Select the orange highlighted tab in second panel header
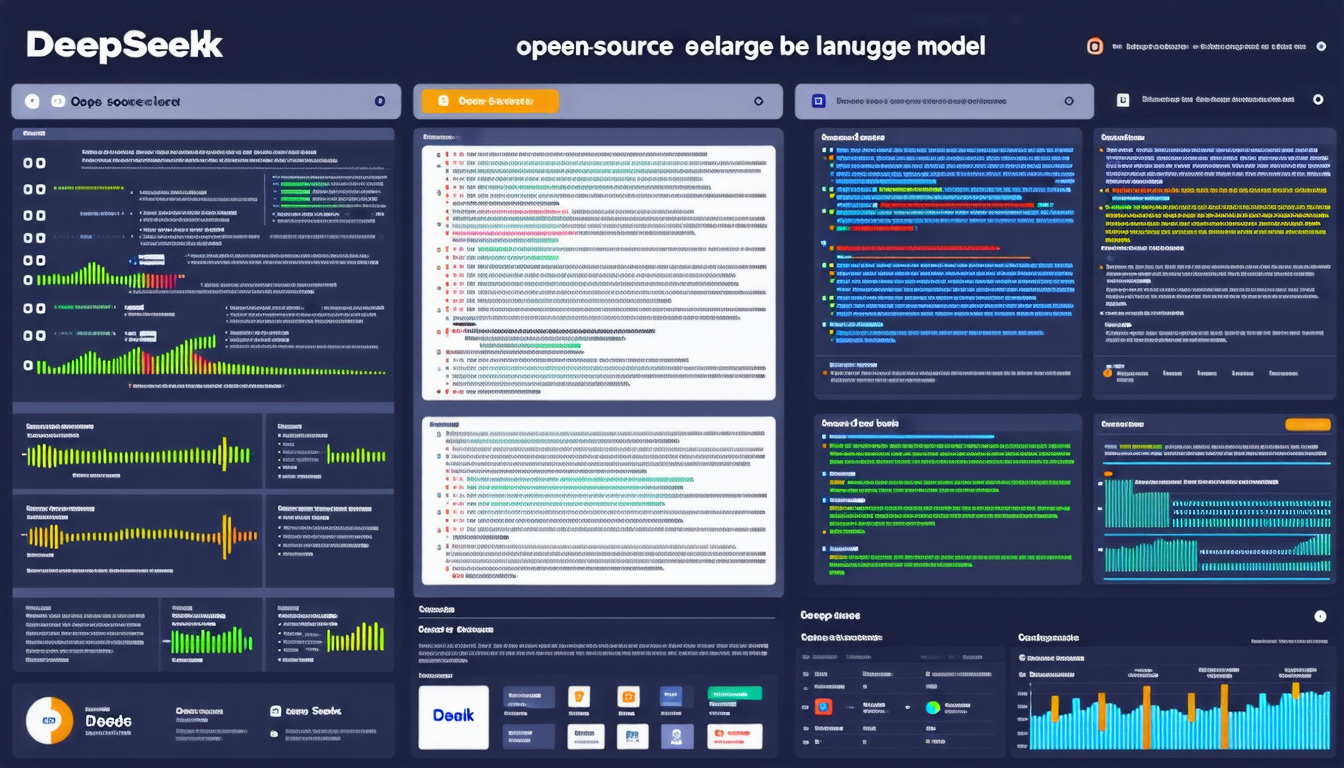Image resolution: width=1344 pixels, height=768 pixels. (x=490, y=101)
